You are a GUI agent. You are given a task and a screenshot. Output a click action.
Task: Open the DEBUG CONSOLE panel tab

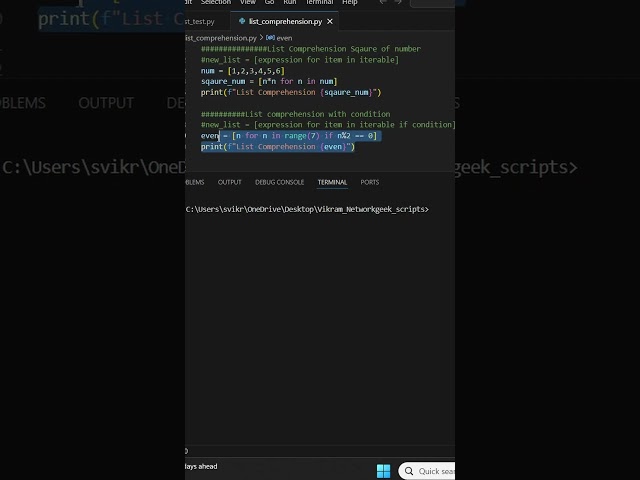coord(280,182)
